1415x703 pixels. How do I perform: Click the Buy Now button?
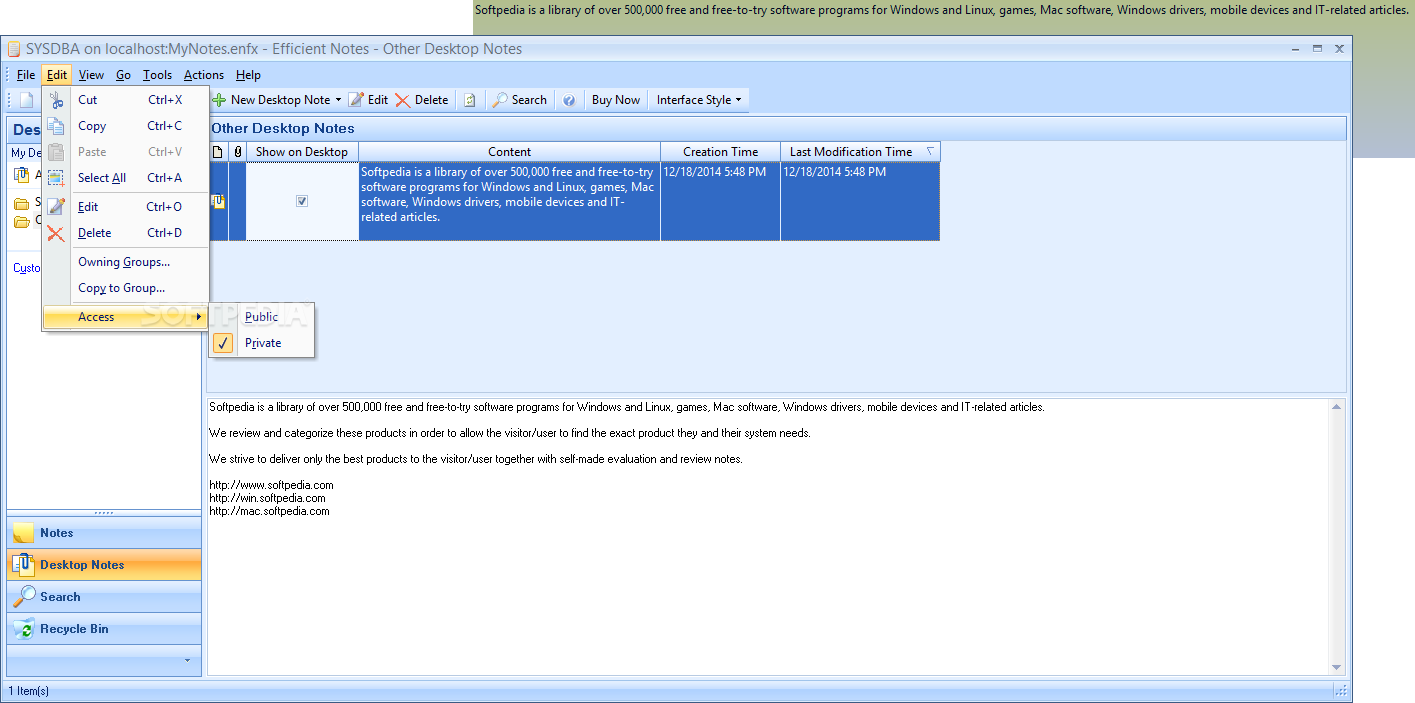point(616,100)
